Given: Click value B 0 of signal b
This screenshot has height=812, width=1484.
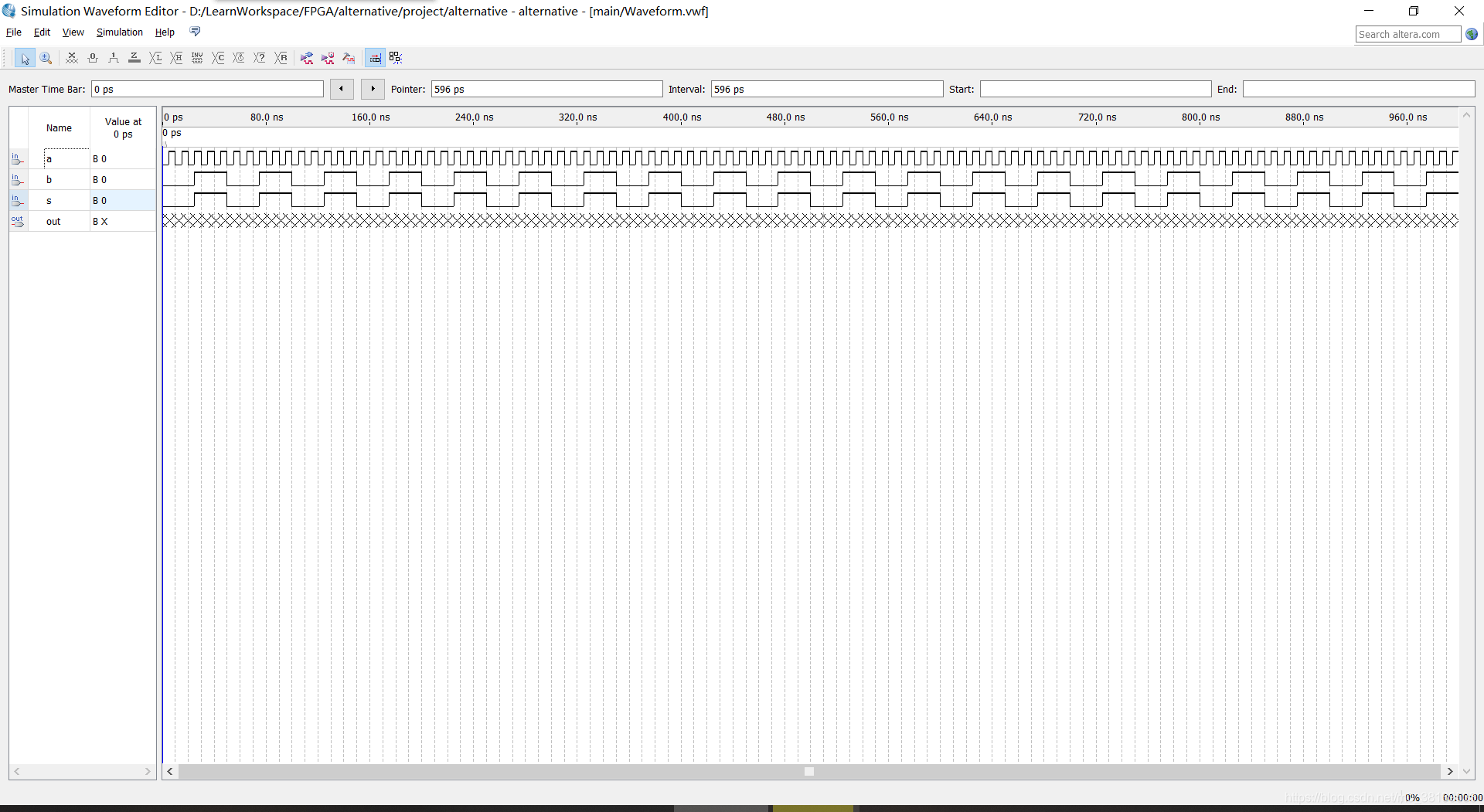Looking at the screenshot, I should click(100, 180).
